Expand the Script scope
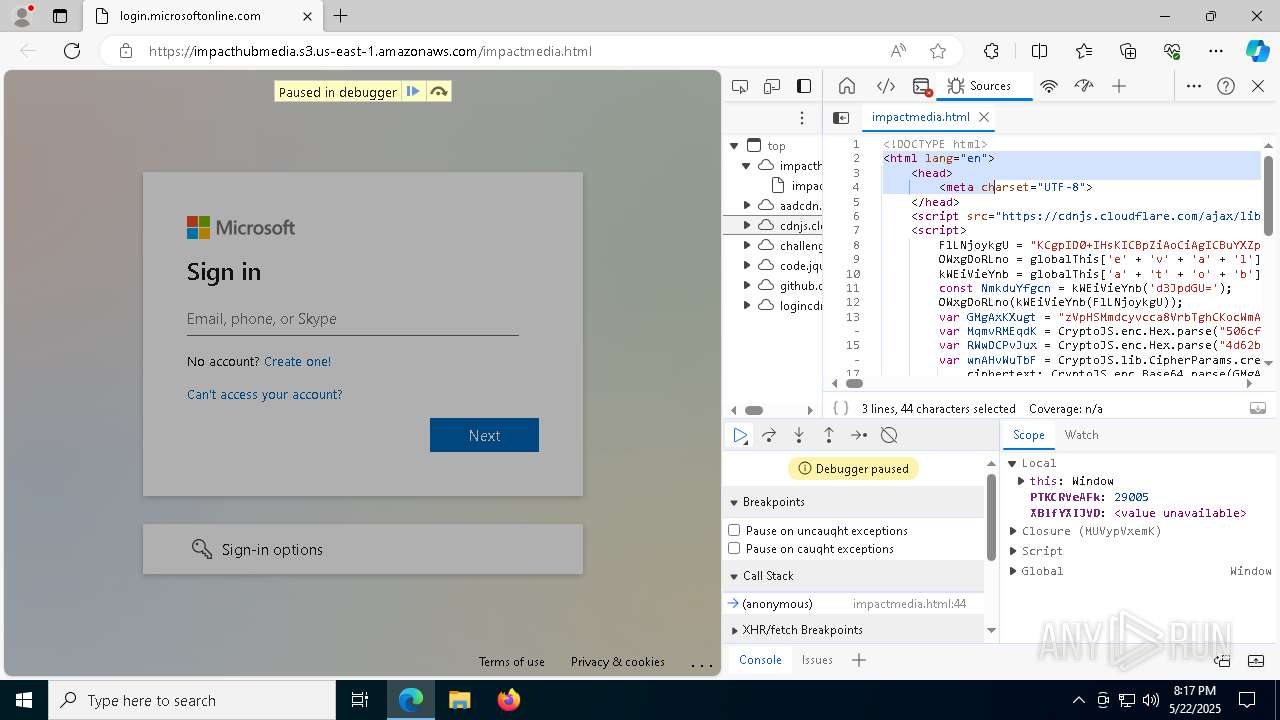 click(1013, 551)
